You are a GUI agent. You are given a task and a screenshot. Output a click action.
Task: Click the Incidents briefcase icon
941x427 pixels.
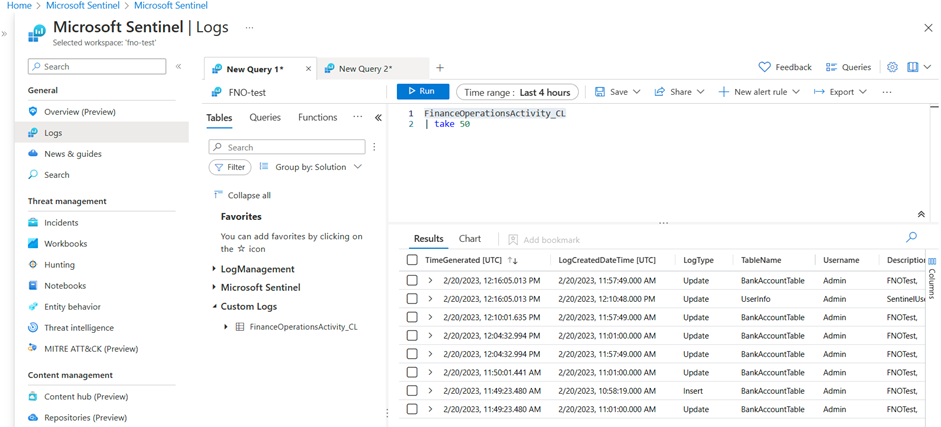[33, 222]
